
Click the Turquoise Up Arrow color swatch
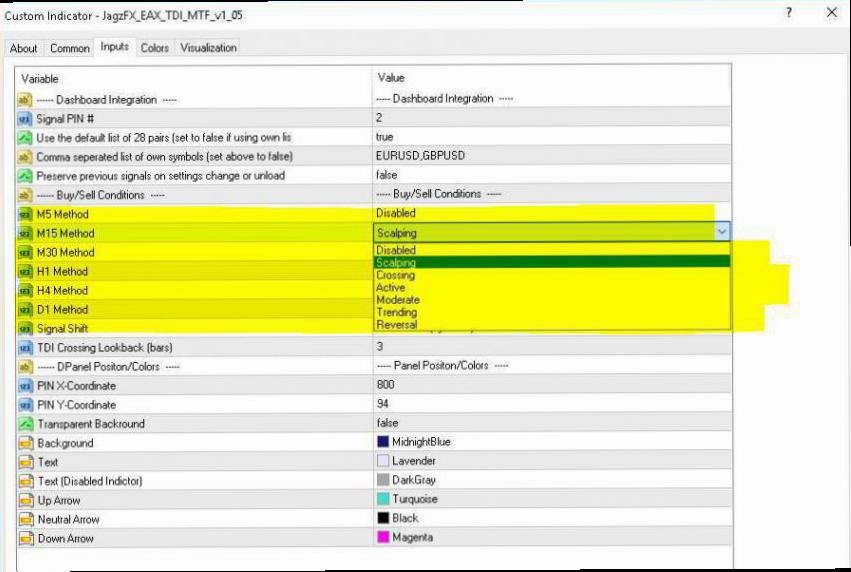coord(383,500)
